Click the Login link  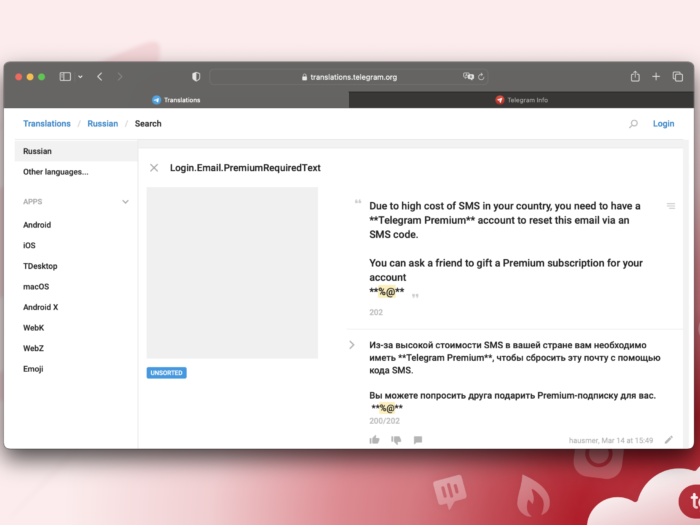pos(663,124)
